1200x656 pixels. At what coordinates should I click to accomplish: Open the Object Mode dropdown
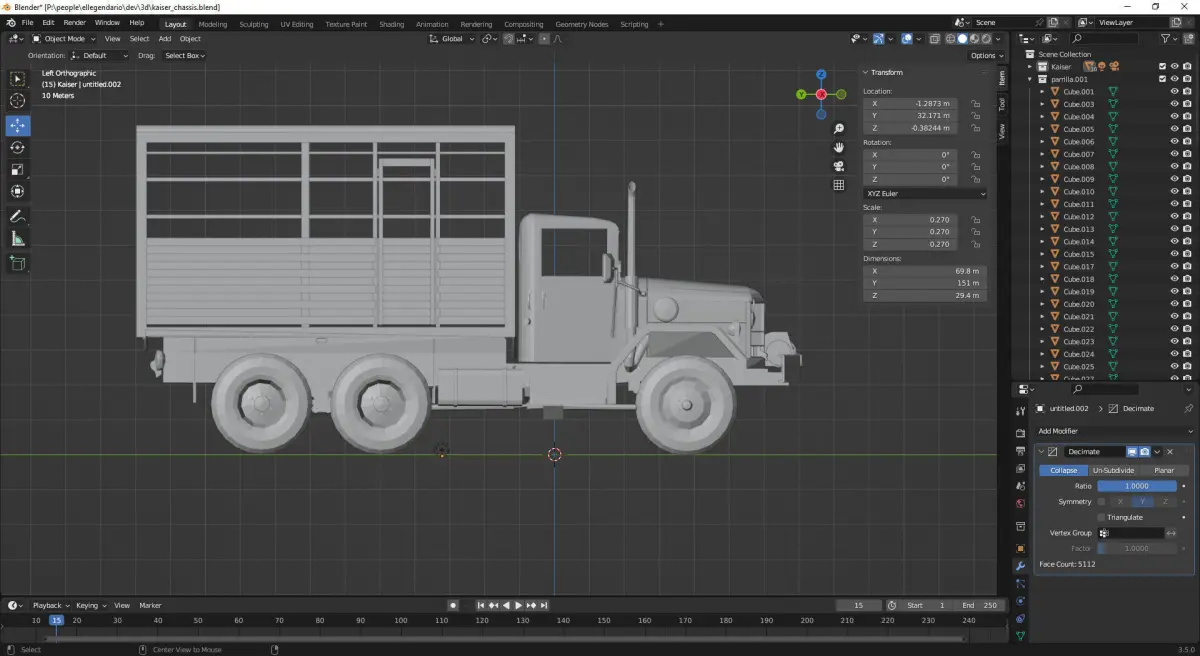62,39
